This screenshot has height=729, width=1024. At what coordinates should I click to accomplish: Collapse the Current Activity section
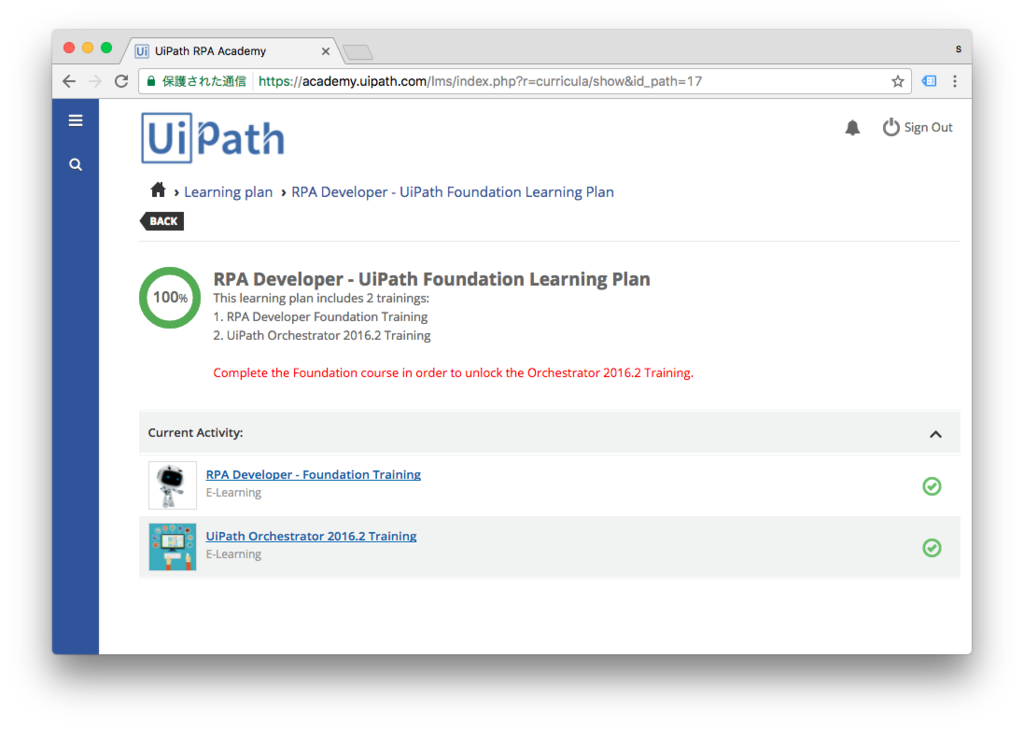(x=936, y=433)
